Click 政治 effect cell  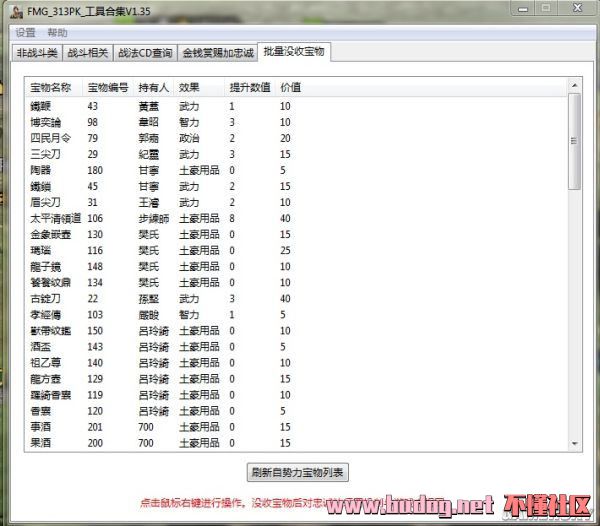pos(189,138)
